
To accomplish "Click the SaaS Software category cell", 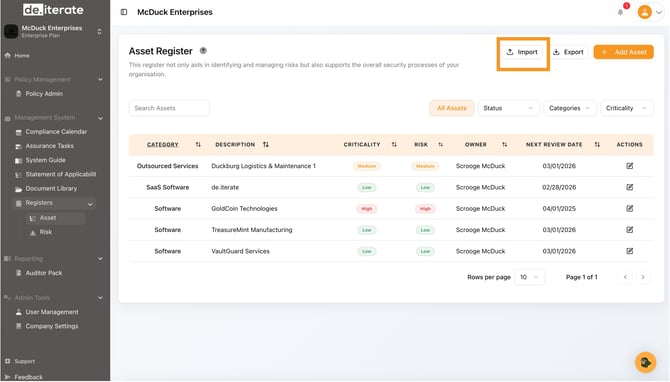I will point(168,187).
